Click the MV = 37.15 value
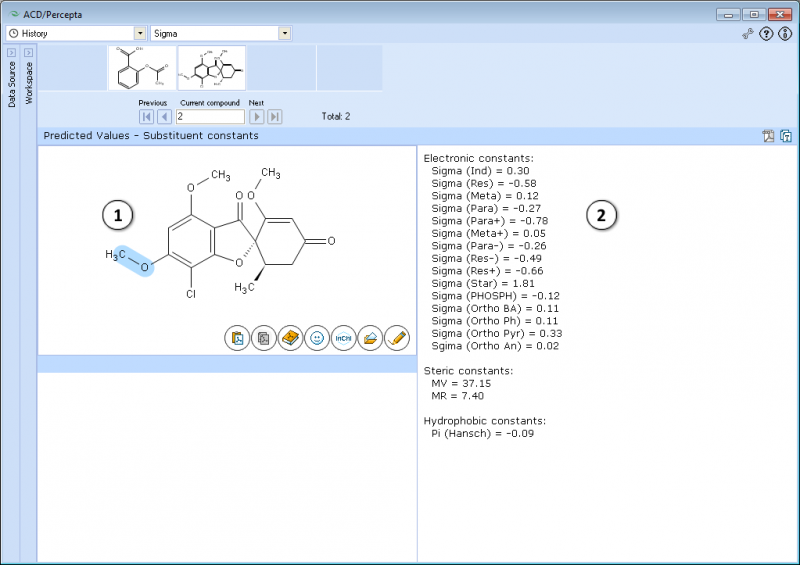The height and width of the screenshot is (565, 800). pyautogui.click(x=461, y=384)
